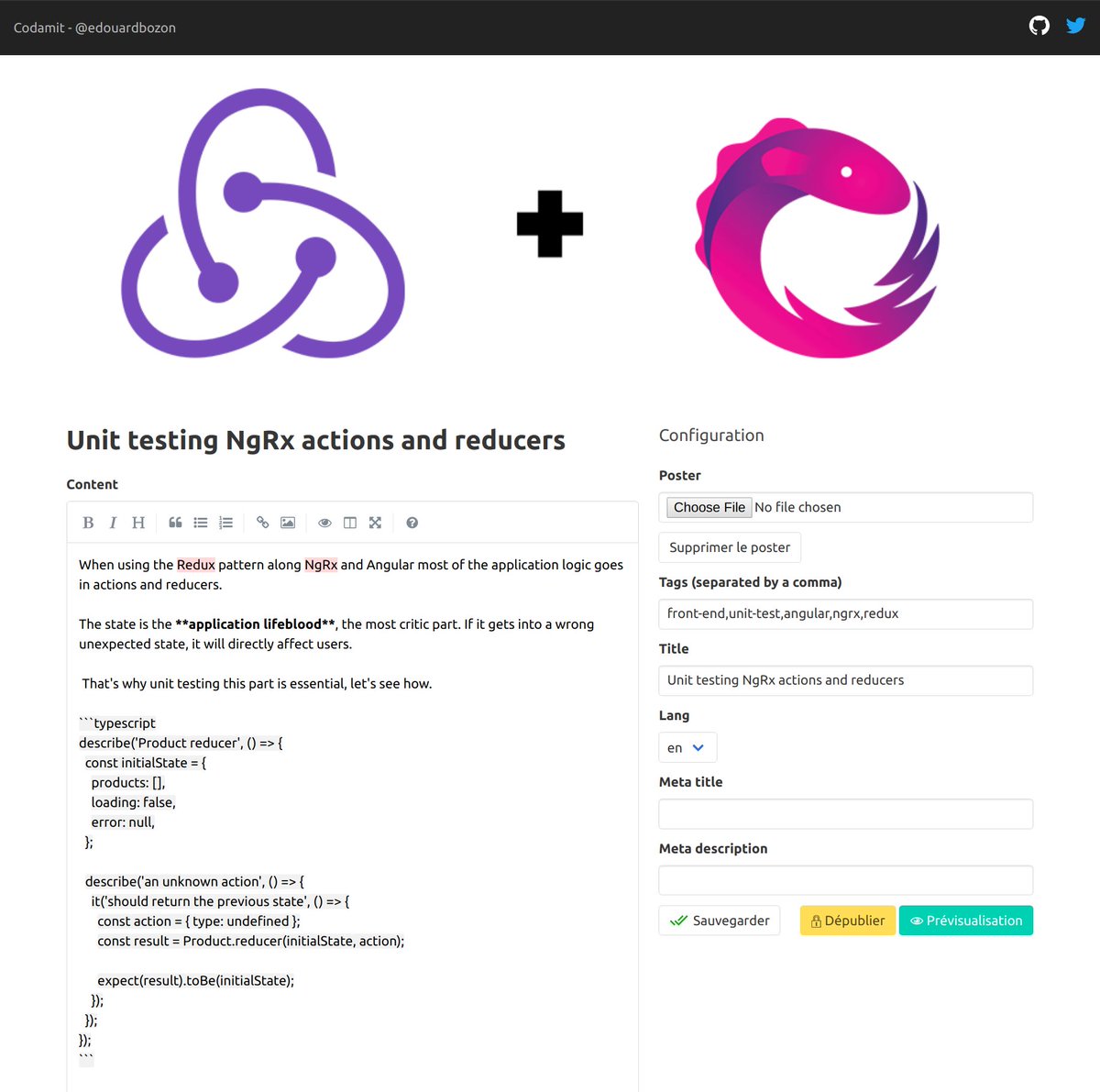This screenshot has width=1100, height=1092.
Task: Insert an unordered bullet list
Action: 201,523
